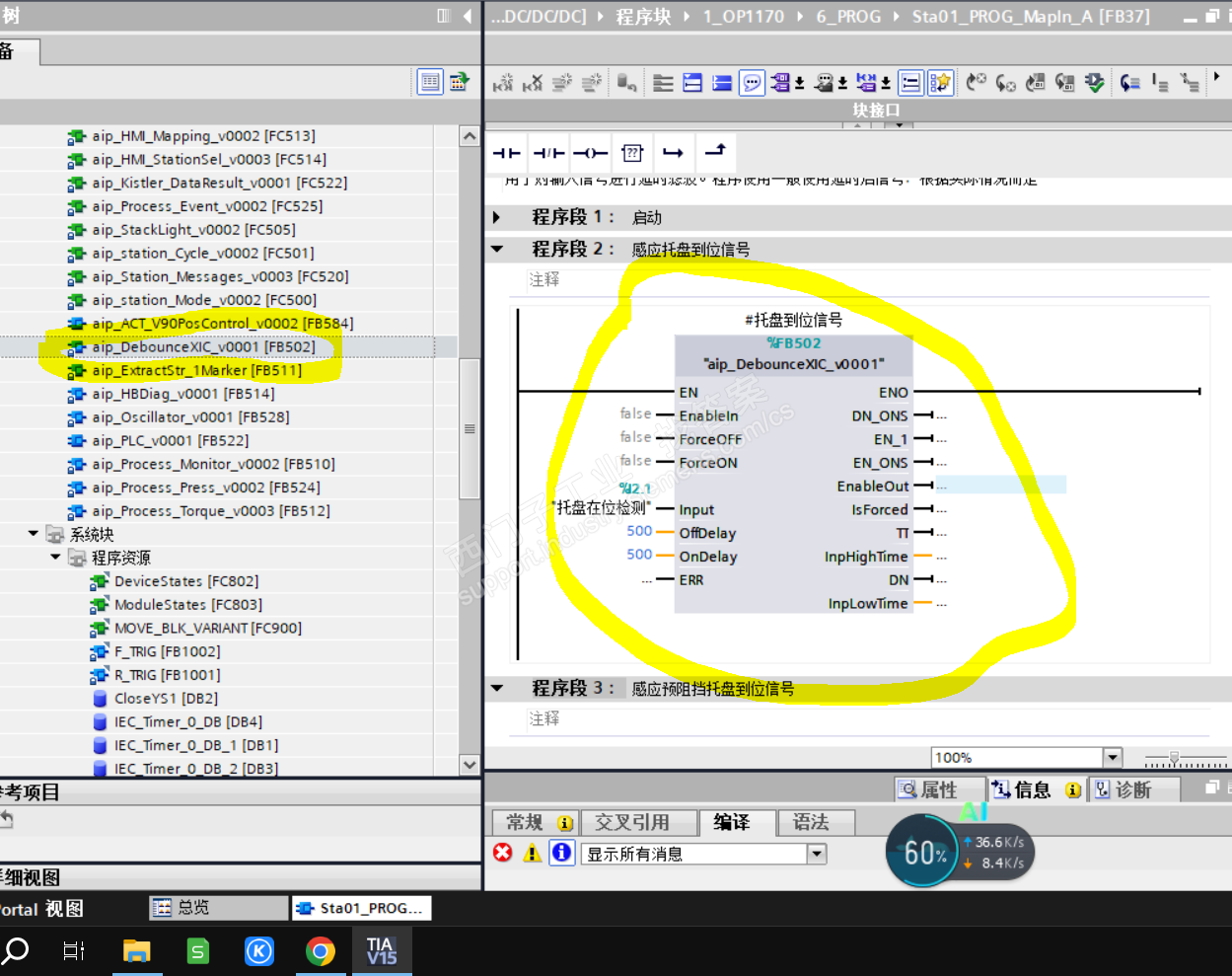
Task: Click the 1_OP1170 breadcrumb link
Action: click(744, 17)
